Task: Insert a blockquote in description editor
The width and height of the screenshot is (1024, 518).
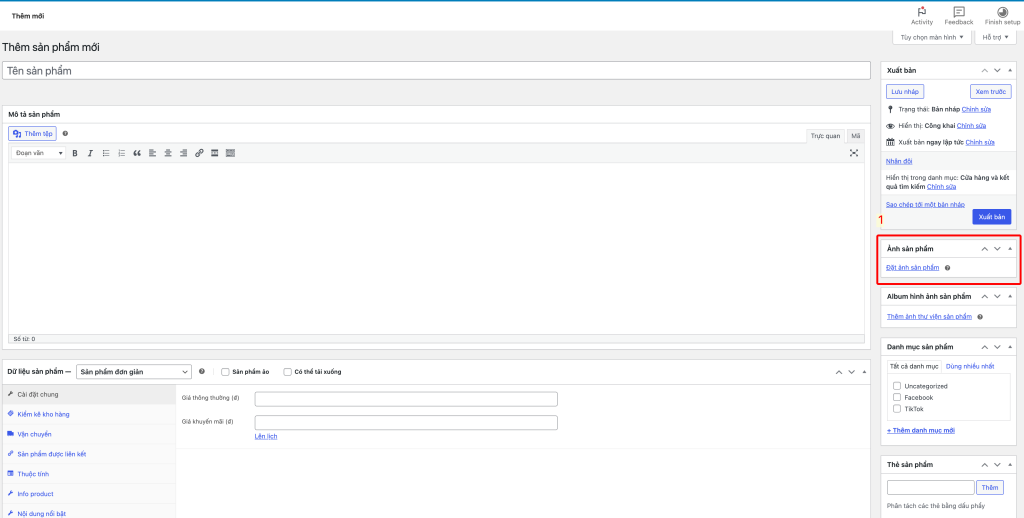Action: [x=137, y=153]
